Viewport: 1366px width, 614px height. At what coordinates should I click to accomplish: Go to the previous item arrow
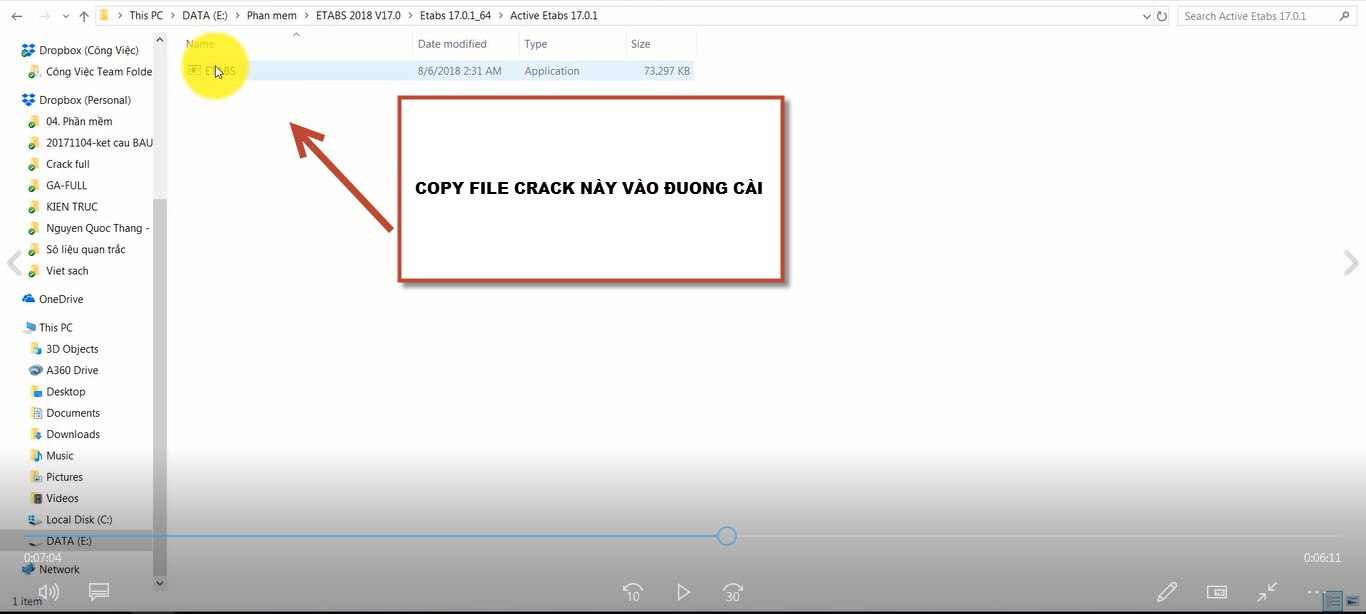(14, 263)
